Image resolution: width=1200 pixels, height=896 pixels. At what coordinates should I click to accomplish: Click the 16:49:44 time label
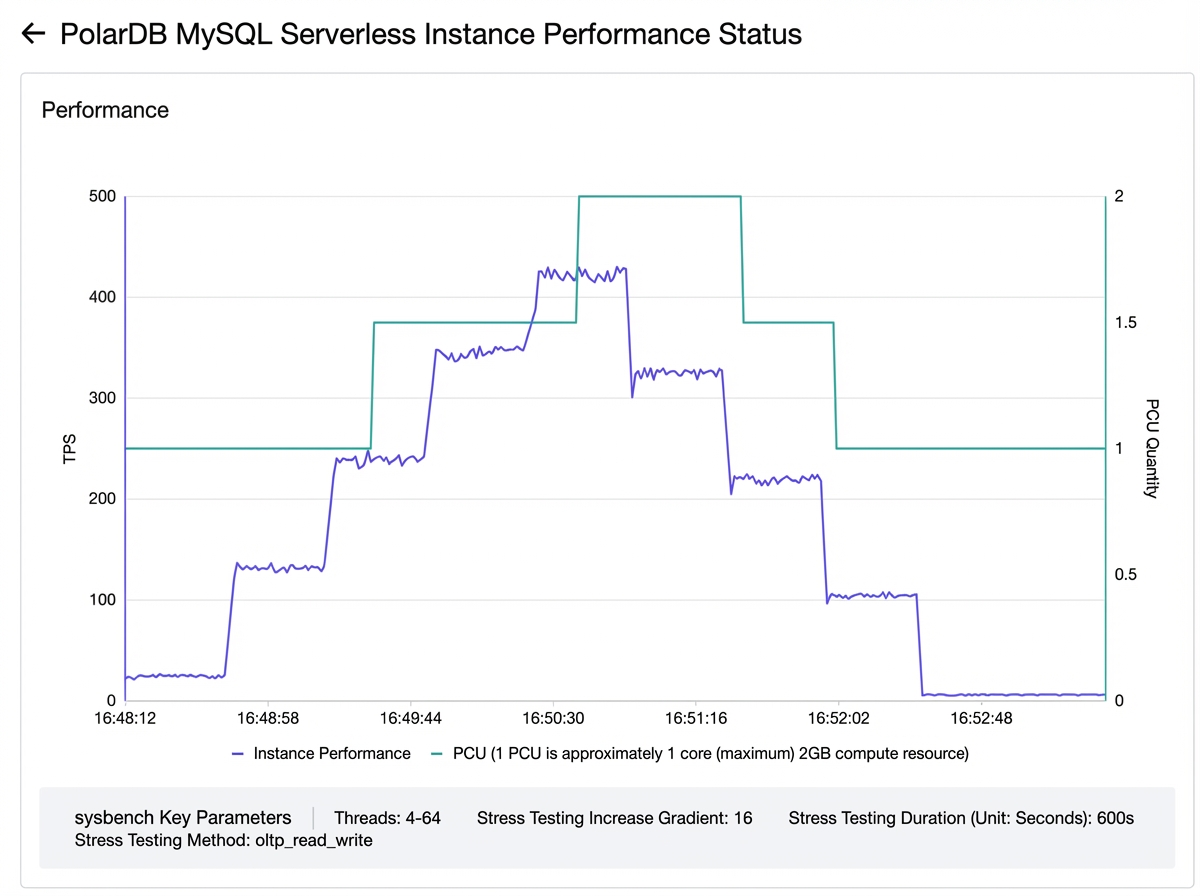point(410,718)
